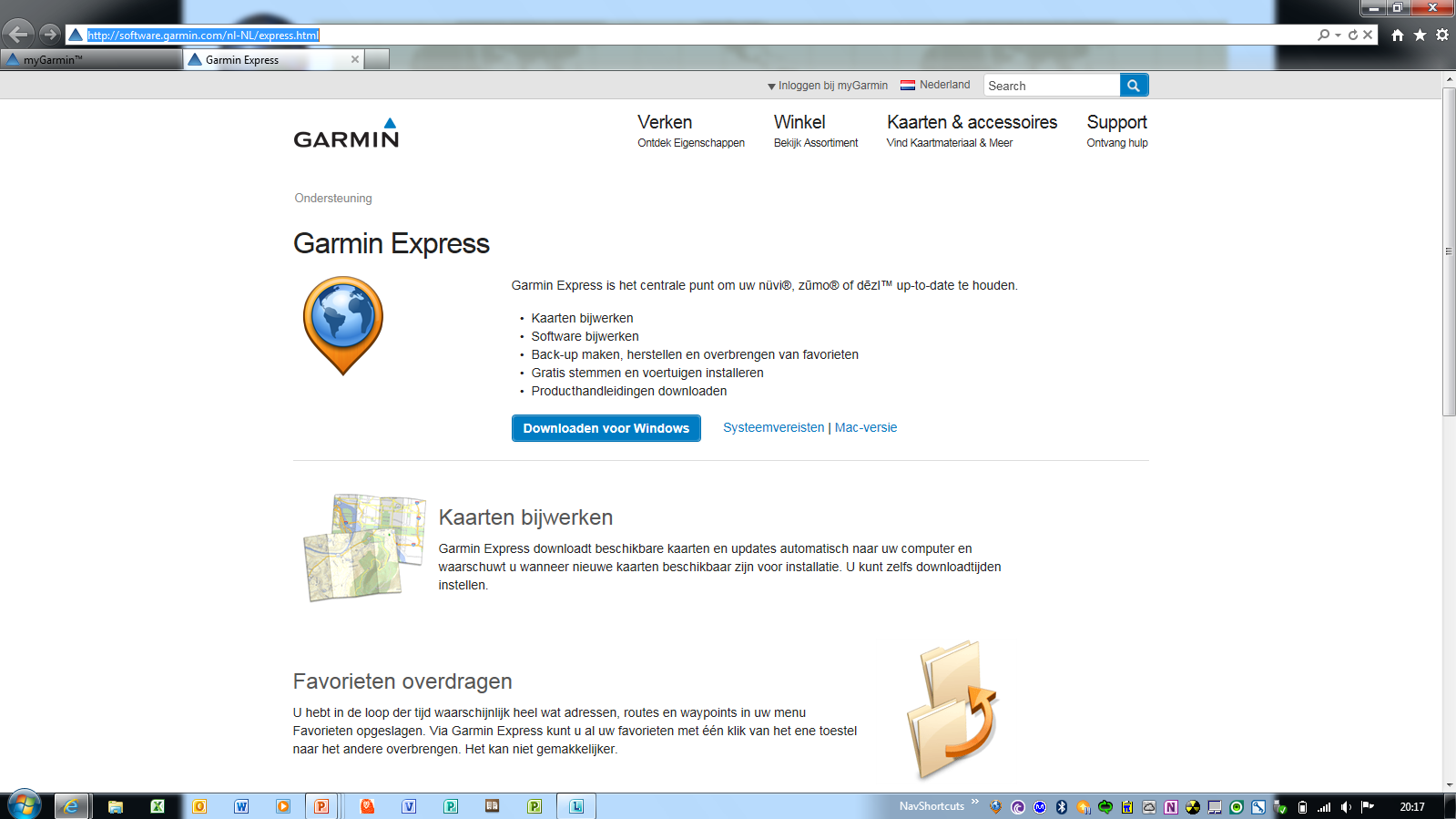Expand Inloggen bij myGarmin dropdown
Image resolution: width=1456 pixels, height=819 pixels.
[x=828, y=86]
